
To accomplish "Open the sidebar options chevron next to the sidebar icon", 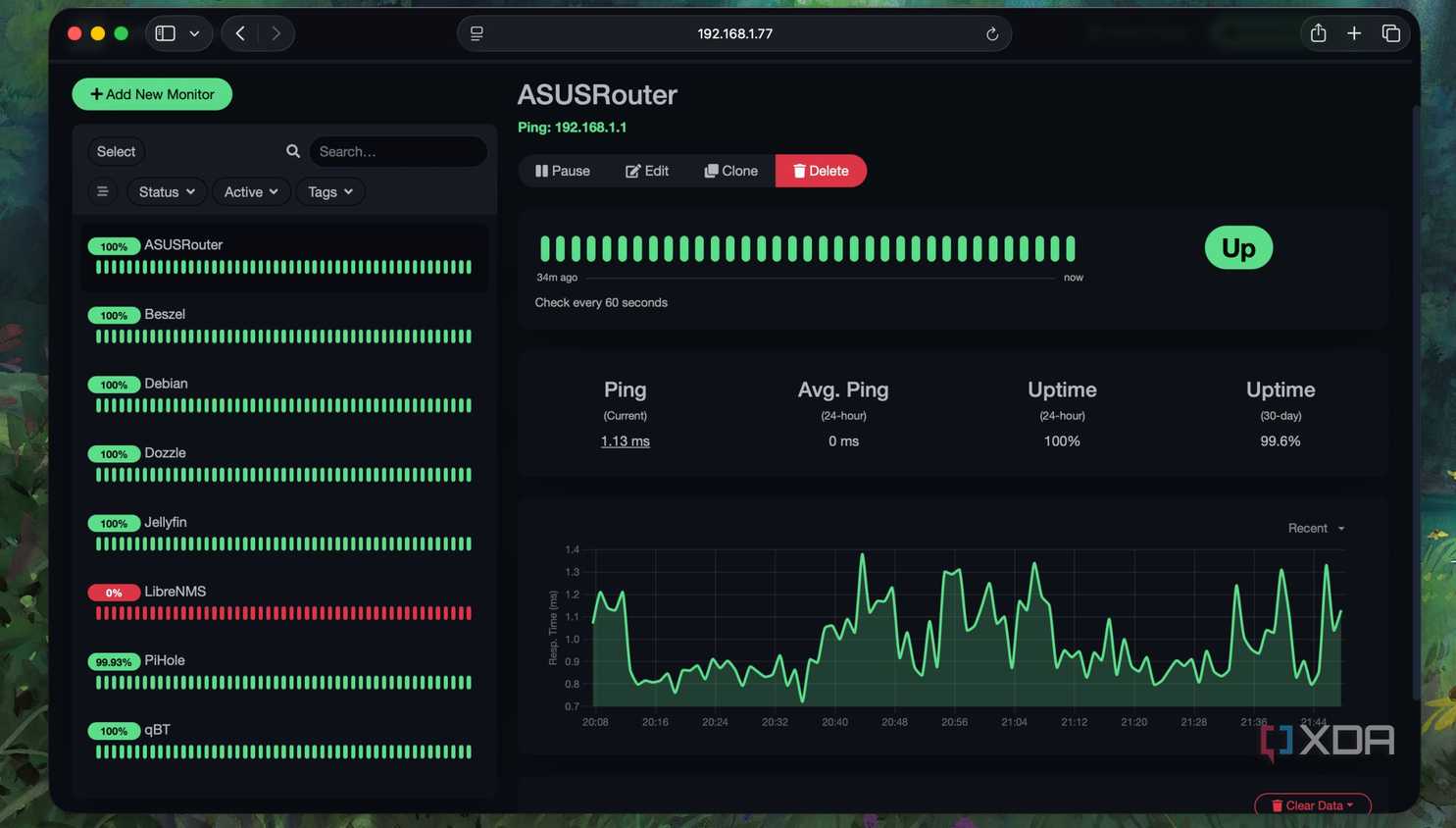I will click(194, 33).
